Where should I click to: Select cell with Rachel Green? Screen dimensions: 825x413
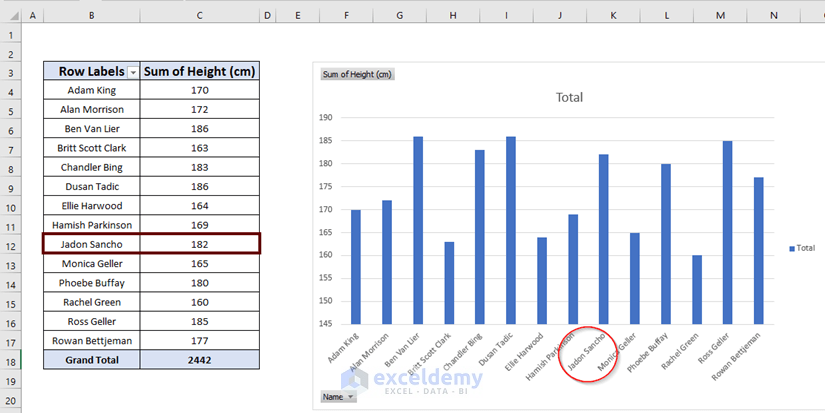click(x=92, y=303)
